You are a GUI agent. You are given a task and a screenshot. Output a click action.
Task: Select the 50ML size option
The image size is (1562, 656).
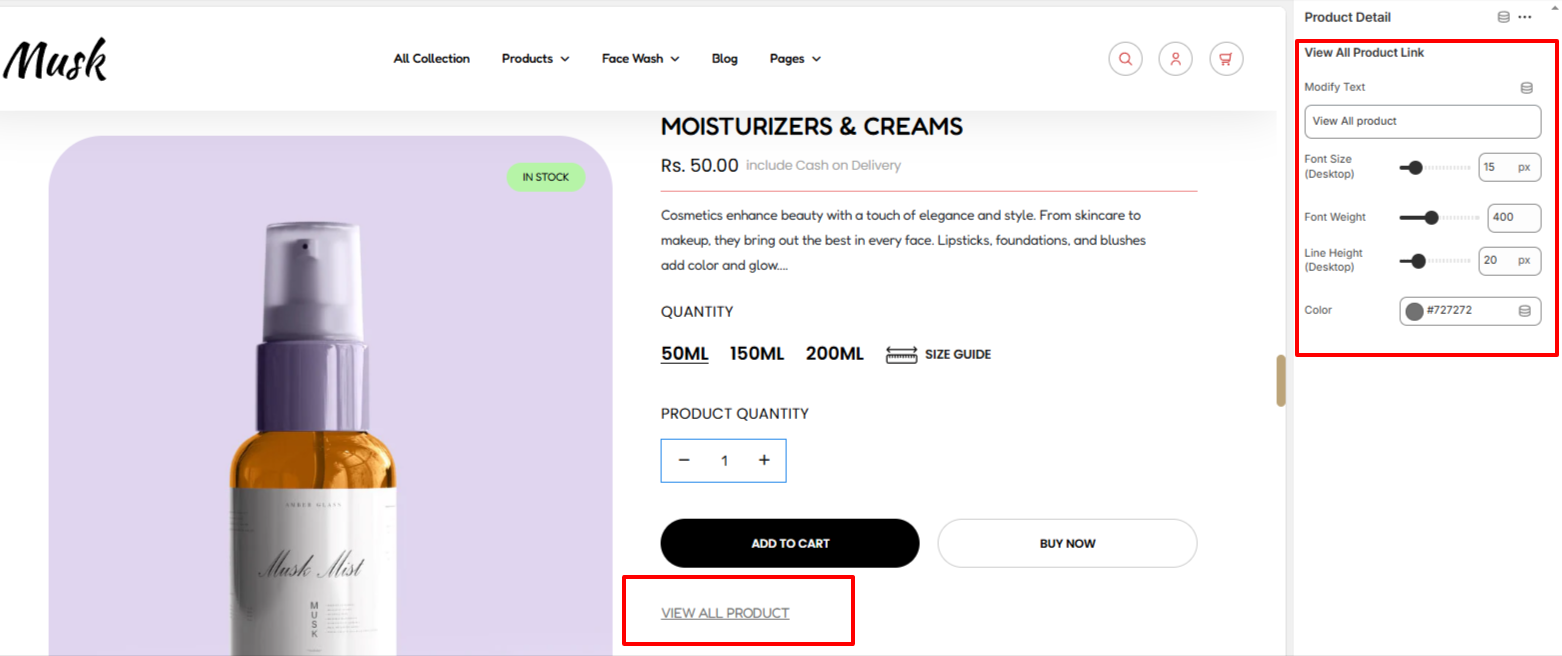tap(684, 354)
